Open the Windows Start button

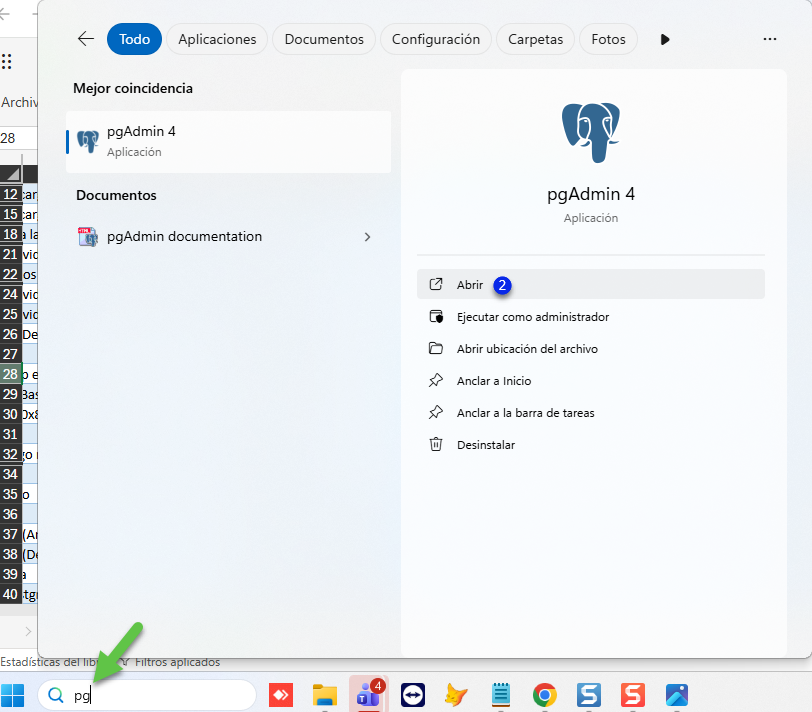12,695
